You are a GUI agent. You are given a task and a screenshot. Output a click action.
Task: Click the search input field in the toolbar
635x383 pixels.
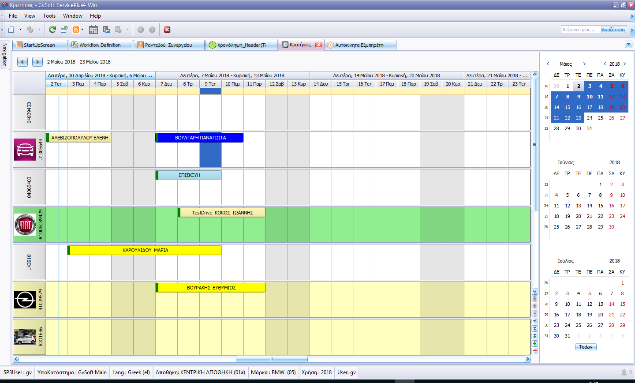click(x=580, y=30)
